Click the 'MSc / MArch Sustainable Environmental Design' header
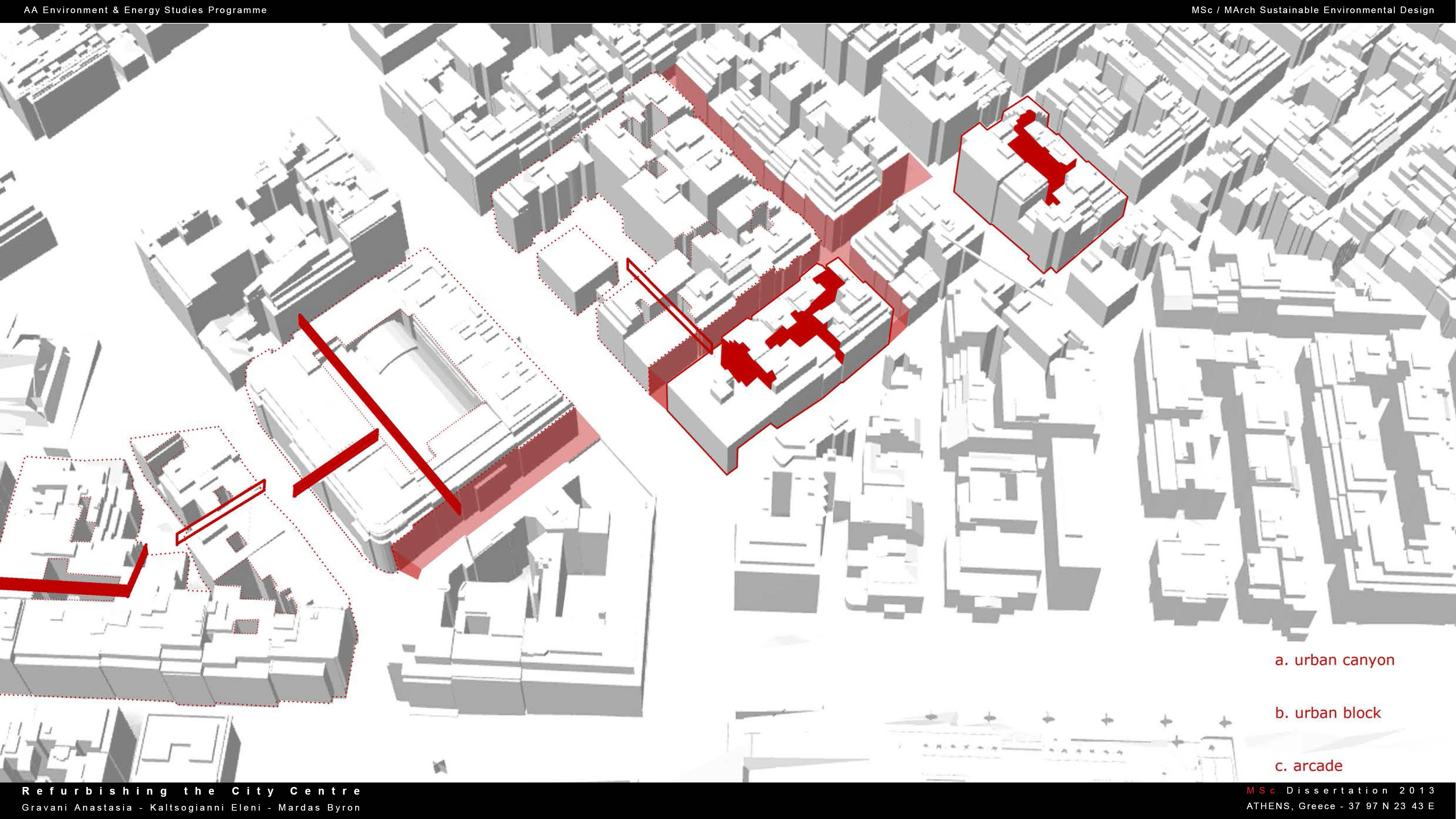 [1313, 10]
